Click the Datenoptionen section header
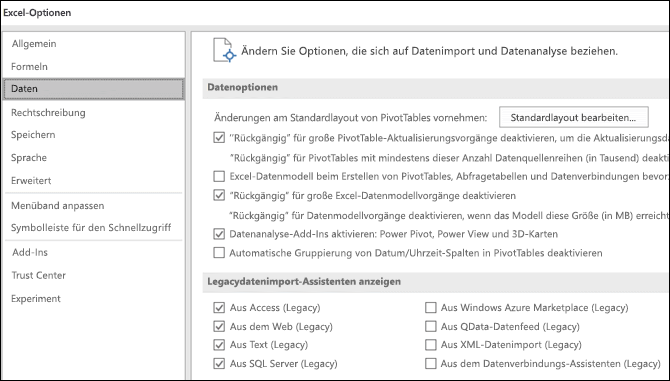The width and height of the screenshot is (670, 381). point(242,87)
